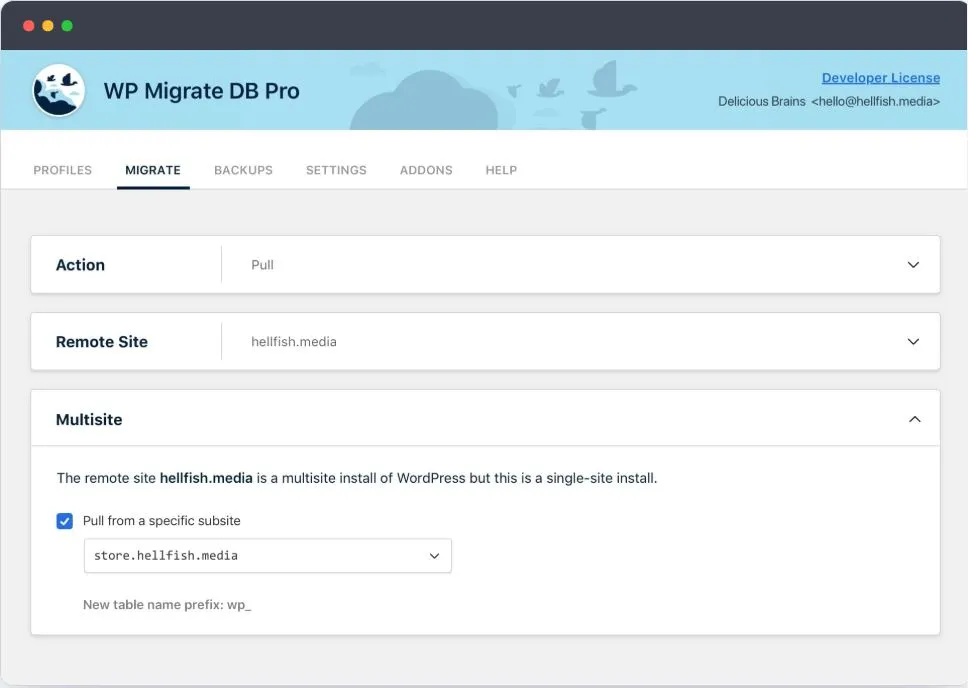Click the green zoom traffic light
The image size is (968, 688).
(x=66, y=25)
